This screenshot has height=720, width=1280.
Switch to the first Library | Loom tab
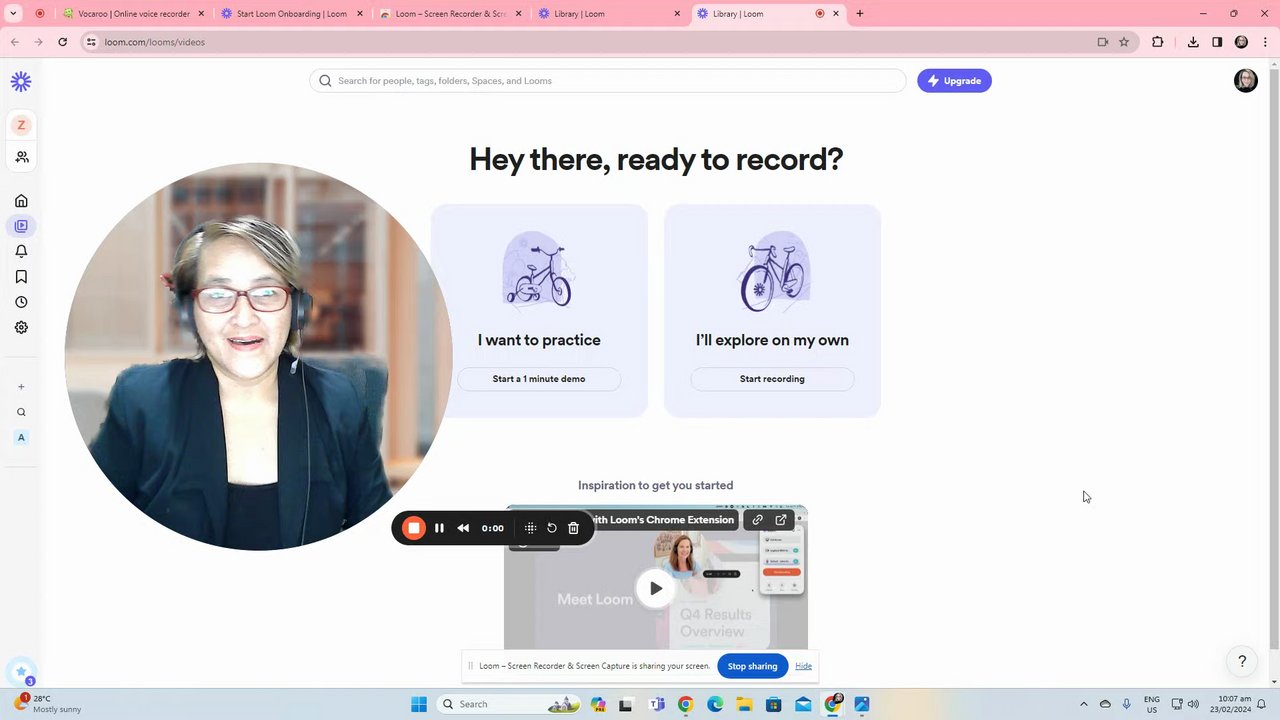[610, 14]
